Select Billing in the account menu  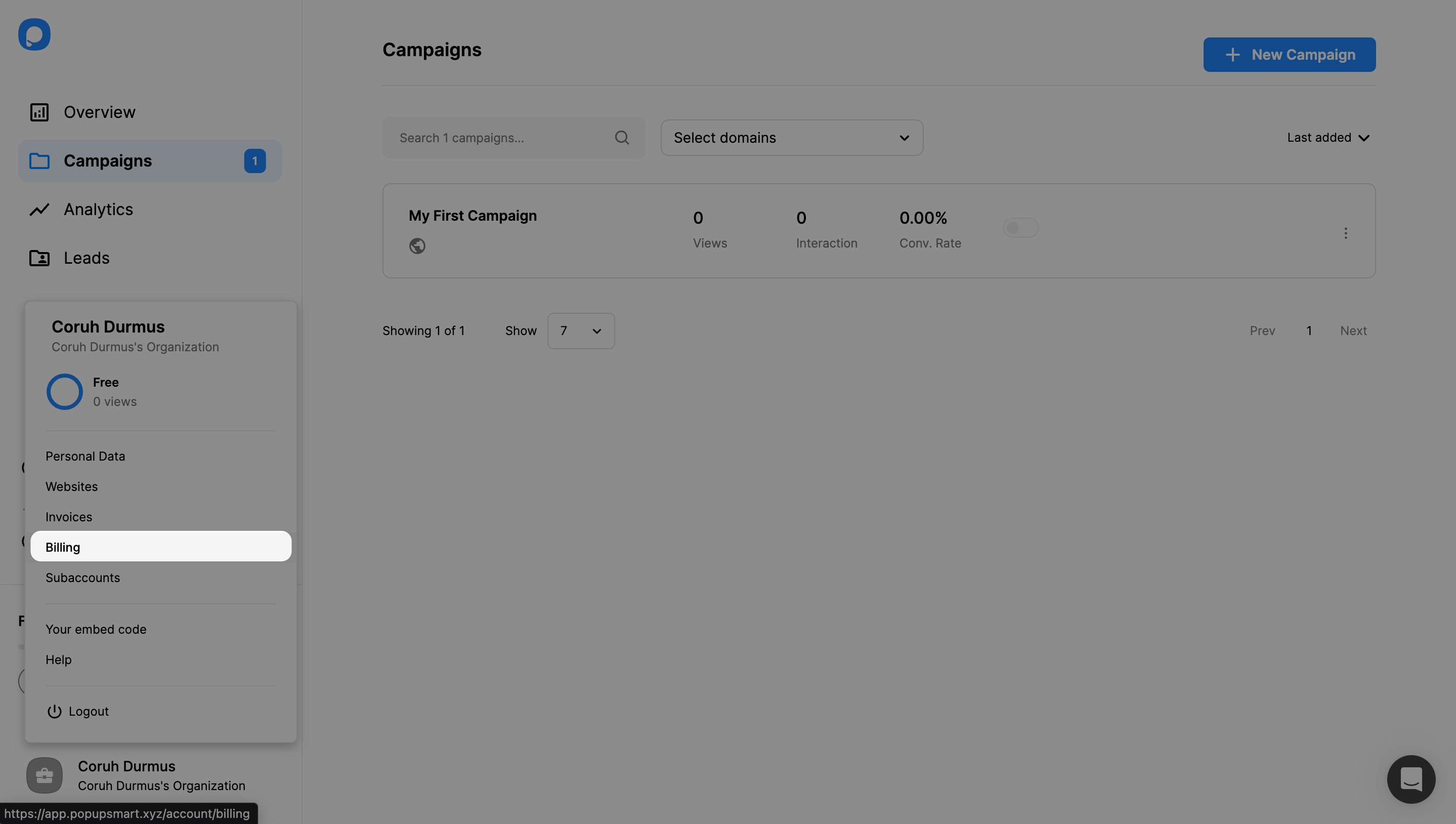pos(63,547)
